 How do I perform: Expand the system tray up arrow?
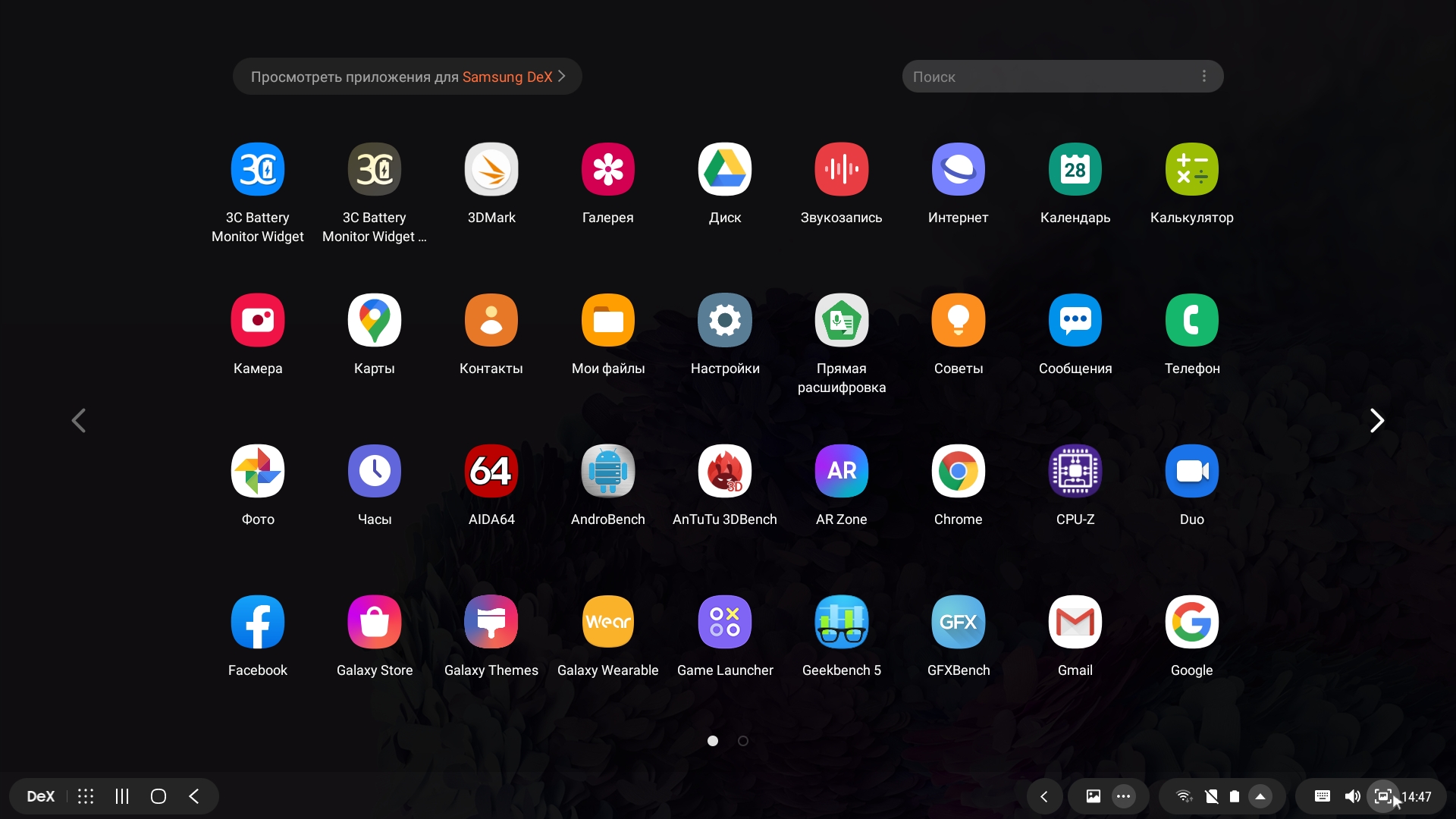[1260, 796]
